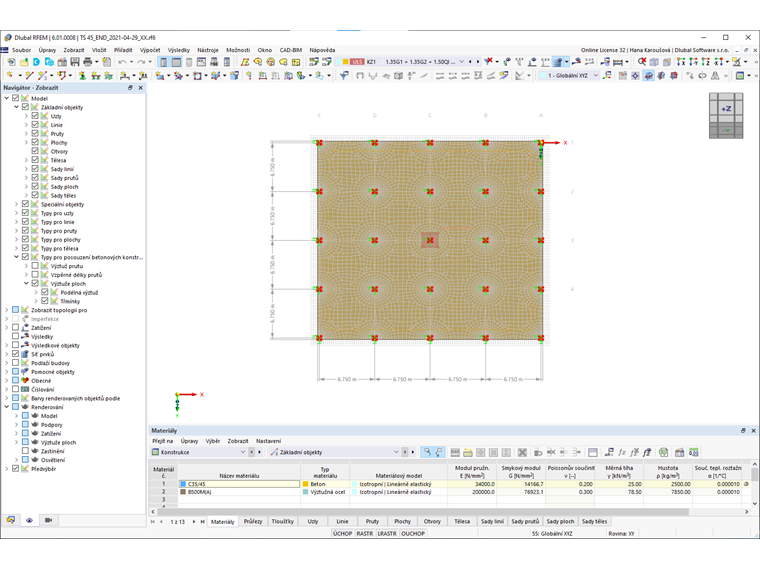Viewport: 760px width, 570px height.
Task: Collapse the Model tree node
Action: coord(7,98)
